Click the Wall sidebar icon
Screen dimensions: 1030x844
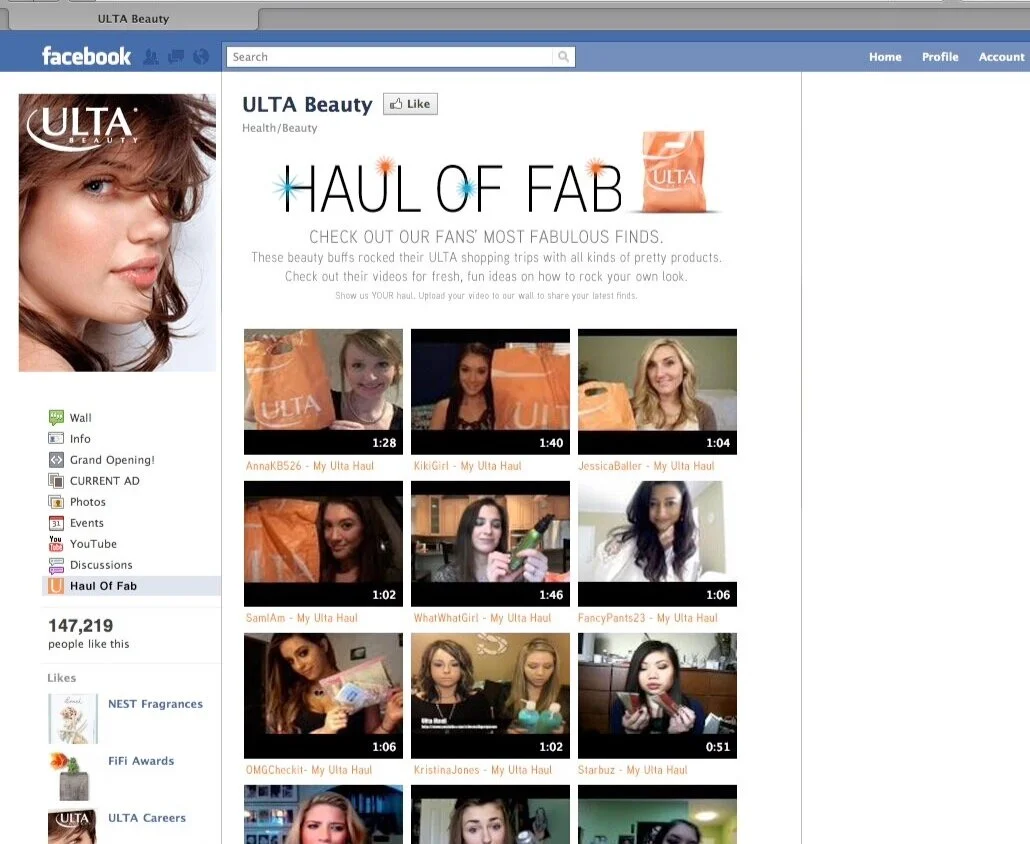tap(56, 417)
